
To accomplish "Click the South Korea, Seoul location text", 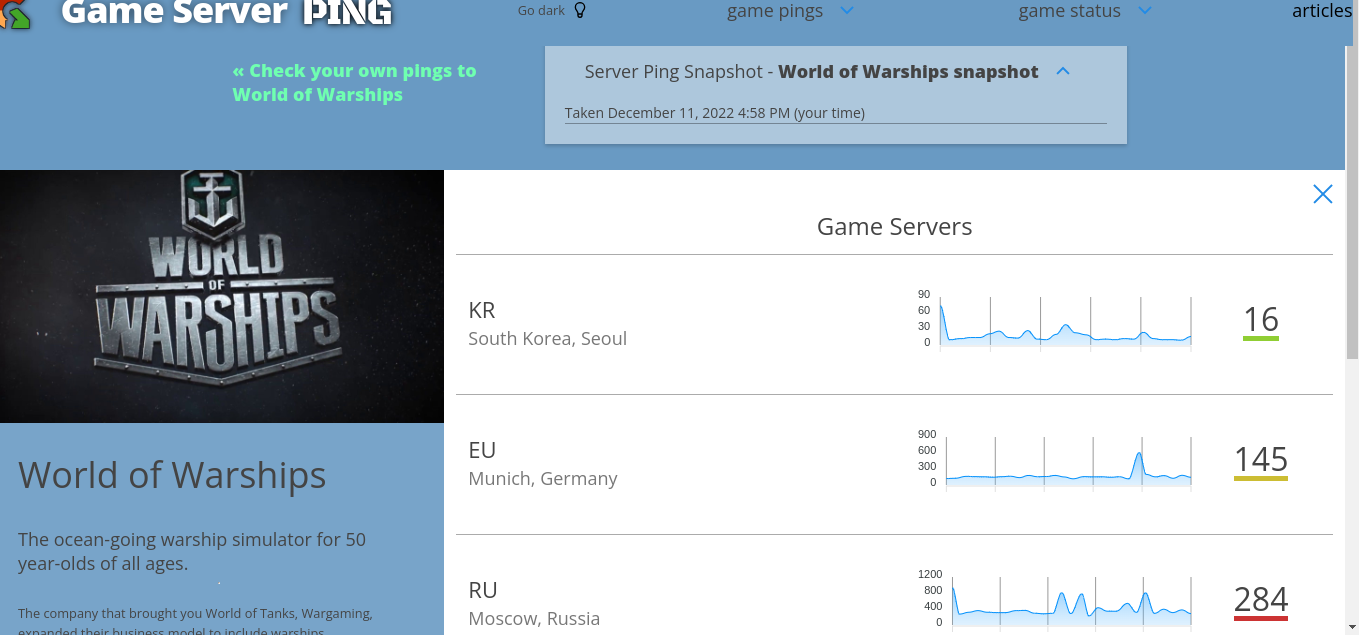I will pos(548,339).
